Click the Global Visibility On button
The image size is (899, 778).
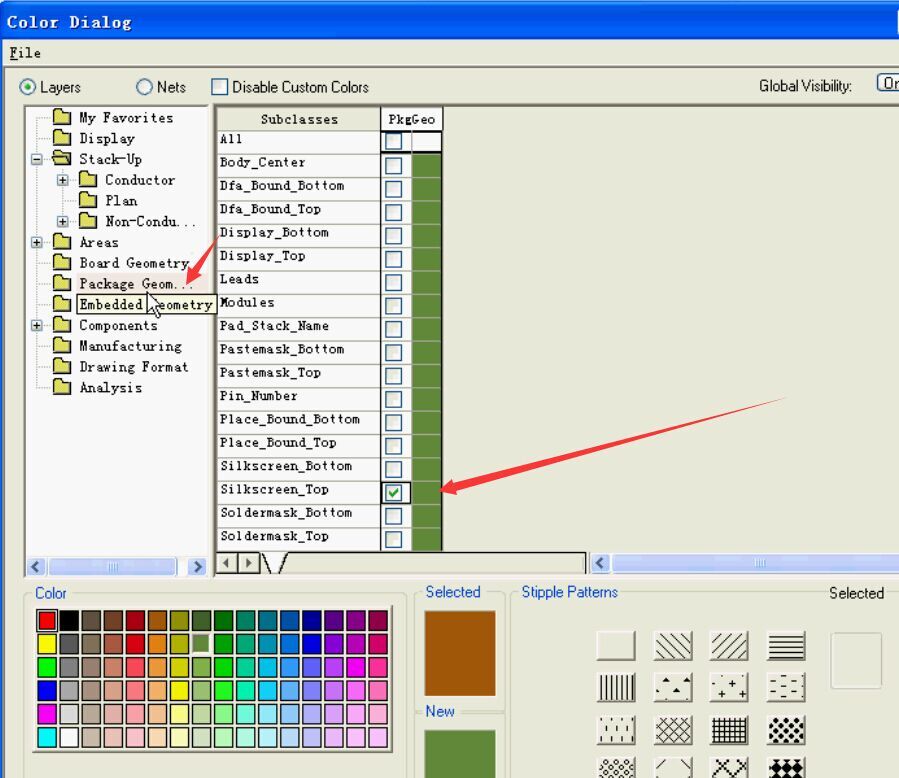[888, 83]
